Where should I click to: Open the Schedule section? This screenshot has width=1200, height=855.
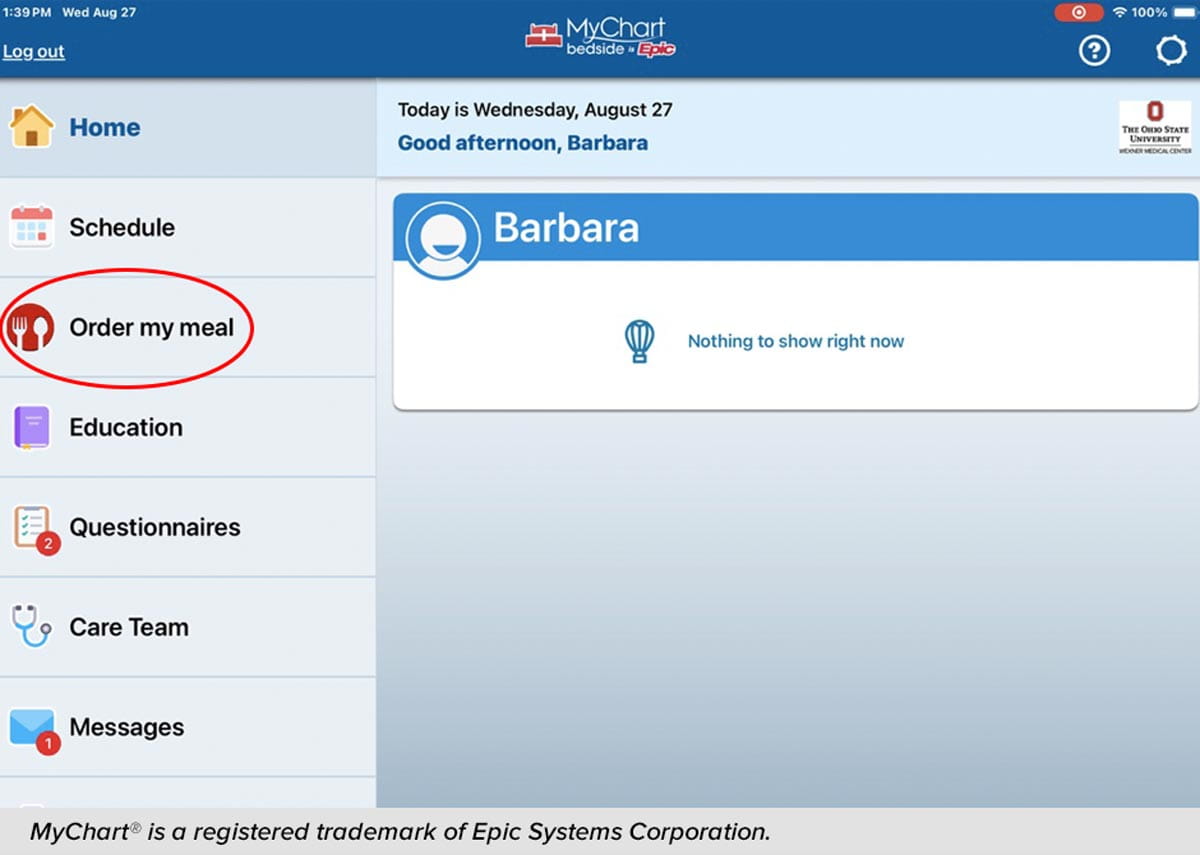pyautogui.click(x=122, y=227)
